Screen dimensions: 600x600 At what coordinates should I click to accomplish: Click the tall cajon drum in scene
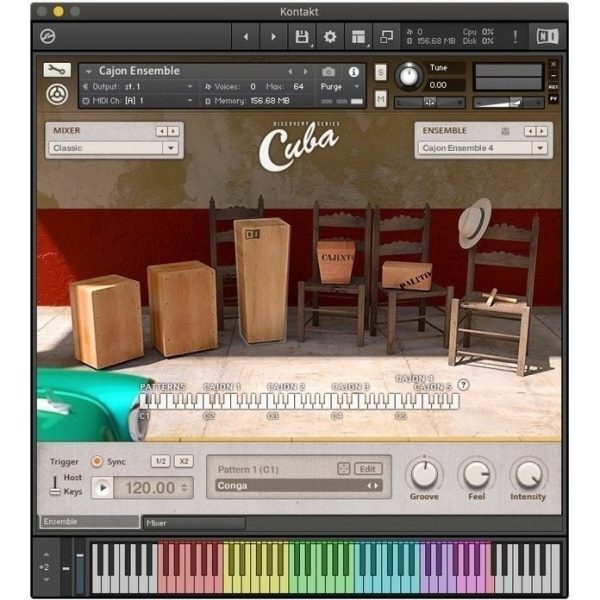tap(262, 280)
